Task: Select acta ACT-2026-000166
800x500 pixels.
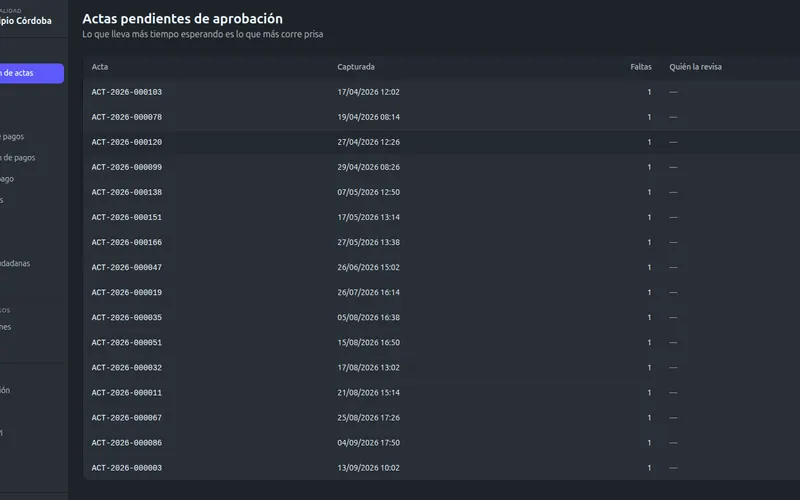Action: (127, 242)
